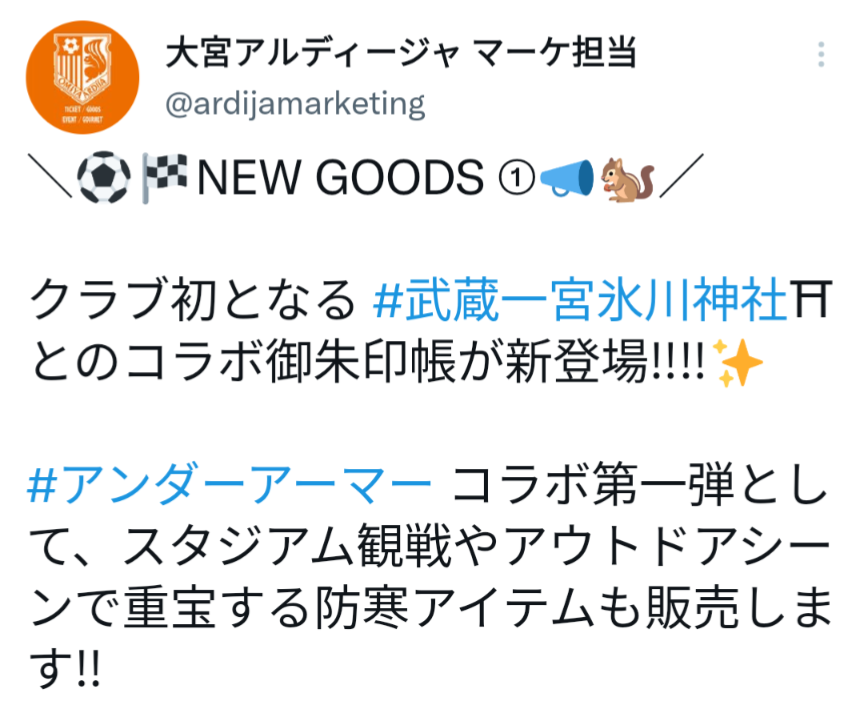The image size is (864, 725).
Task: Click the circled number one symbol
Action: [x=516, y=177]
